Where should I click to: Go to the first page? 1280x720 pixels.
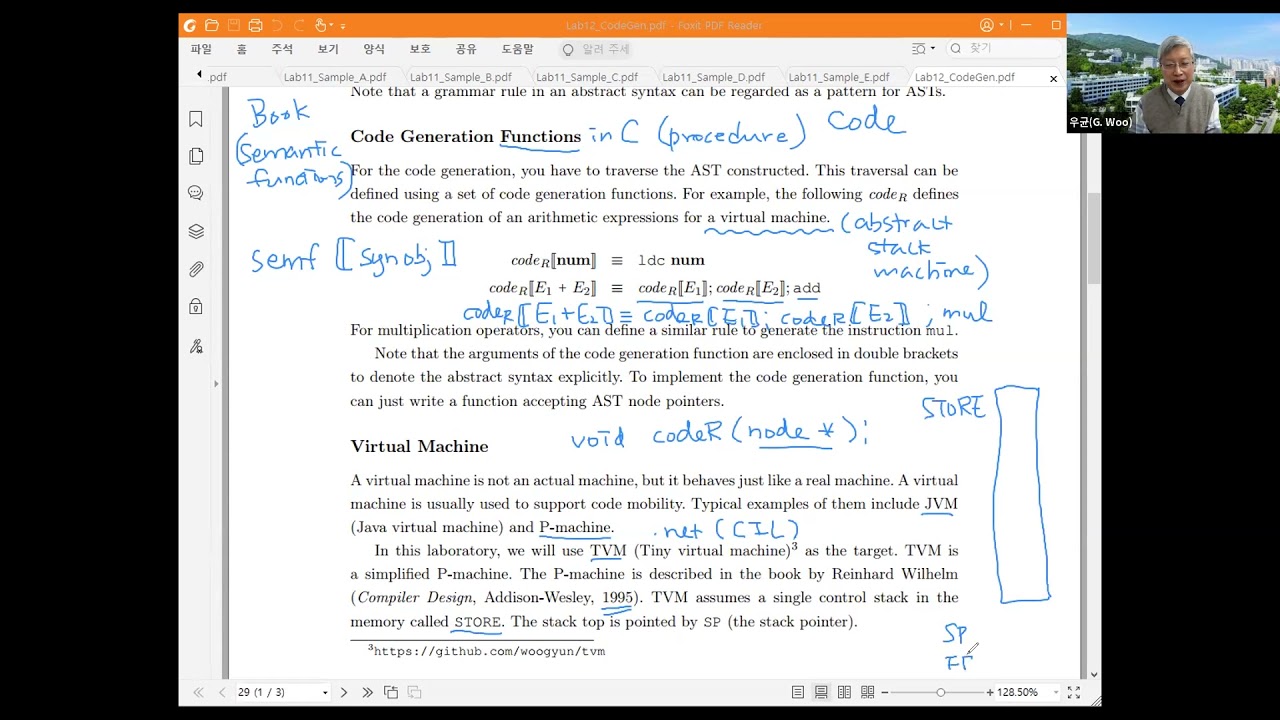coord(198,692)
